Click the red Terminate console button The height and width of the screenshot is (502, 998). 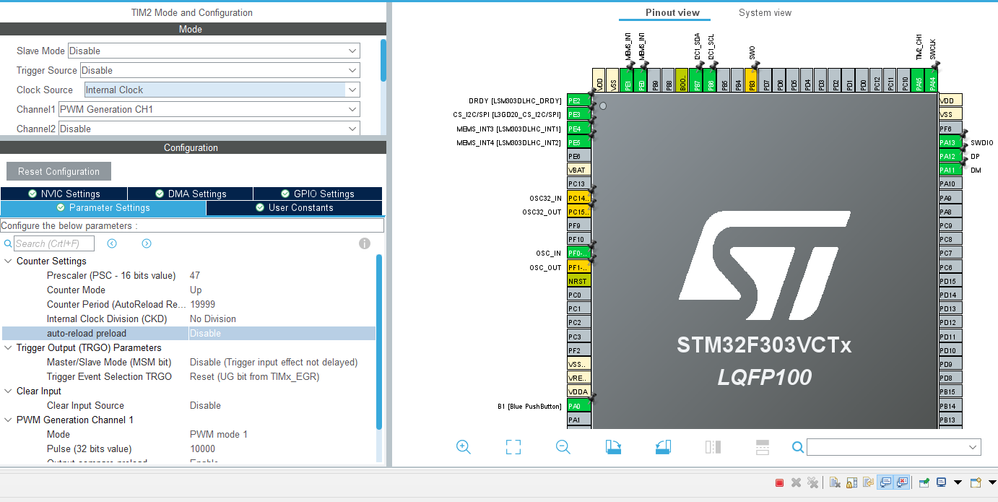point(780,483)
